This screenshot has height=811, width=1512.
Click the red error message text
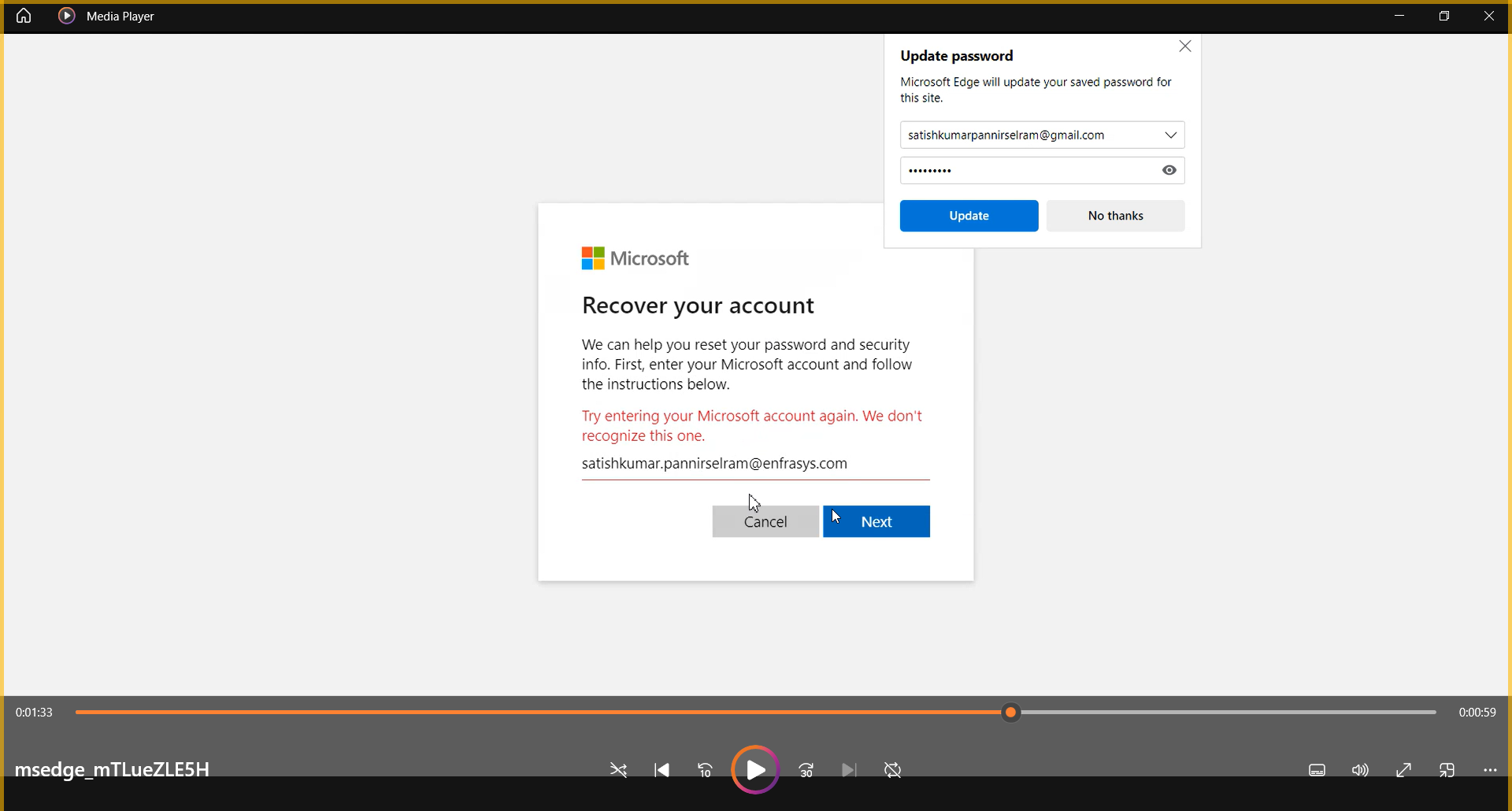(x=752, y=426)
